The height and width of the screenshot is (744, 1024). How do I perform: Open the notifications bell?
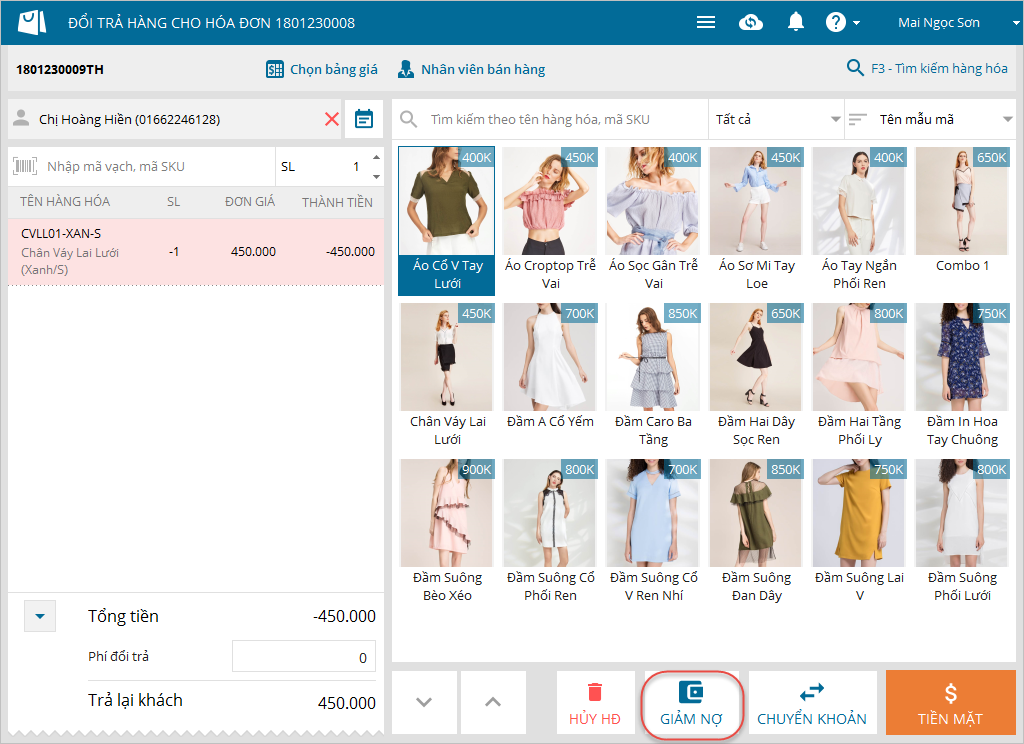point(796,22)
